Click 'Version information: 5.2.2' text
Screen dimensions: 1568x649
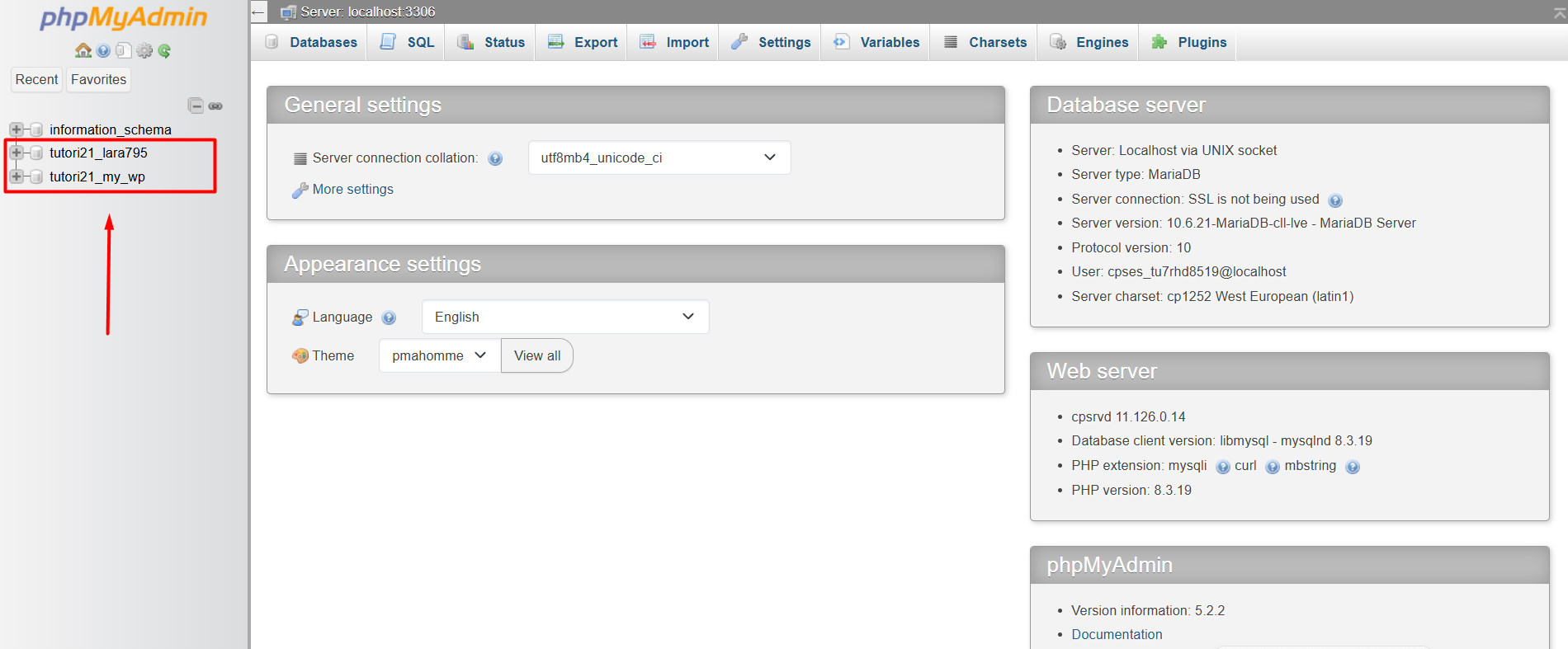coord(1148,610)
